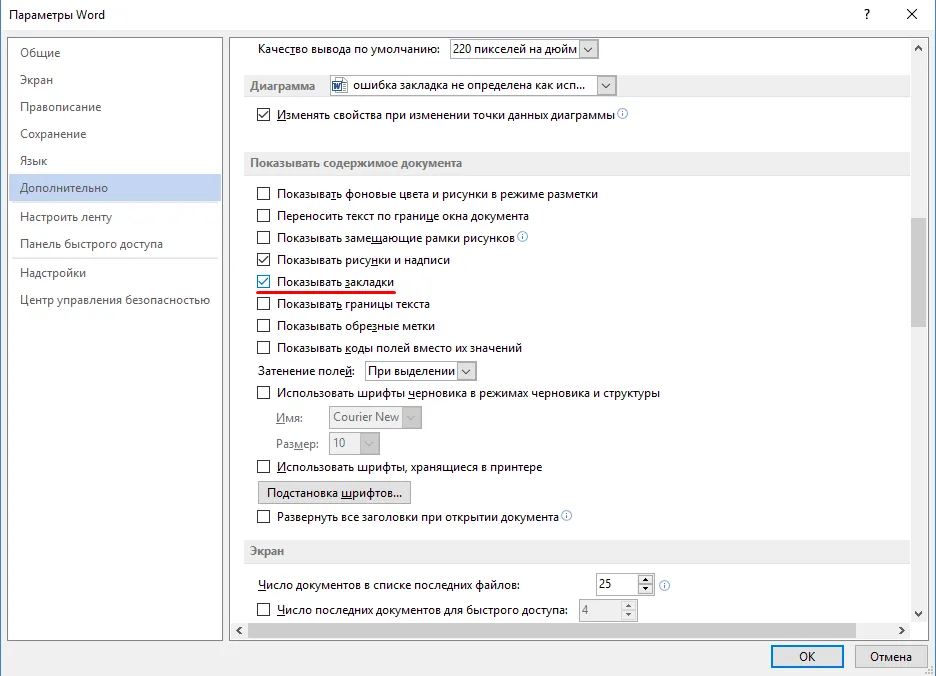Click the Отмена button
Screen dimensions: 936x676
(891, 656)
